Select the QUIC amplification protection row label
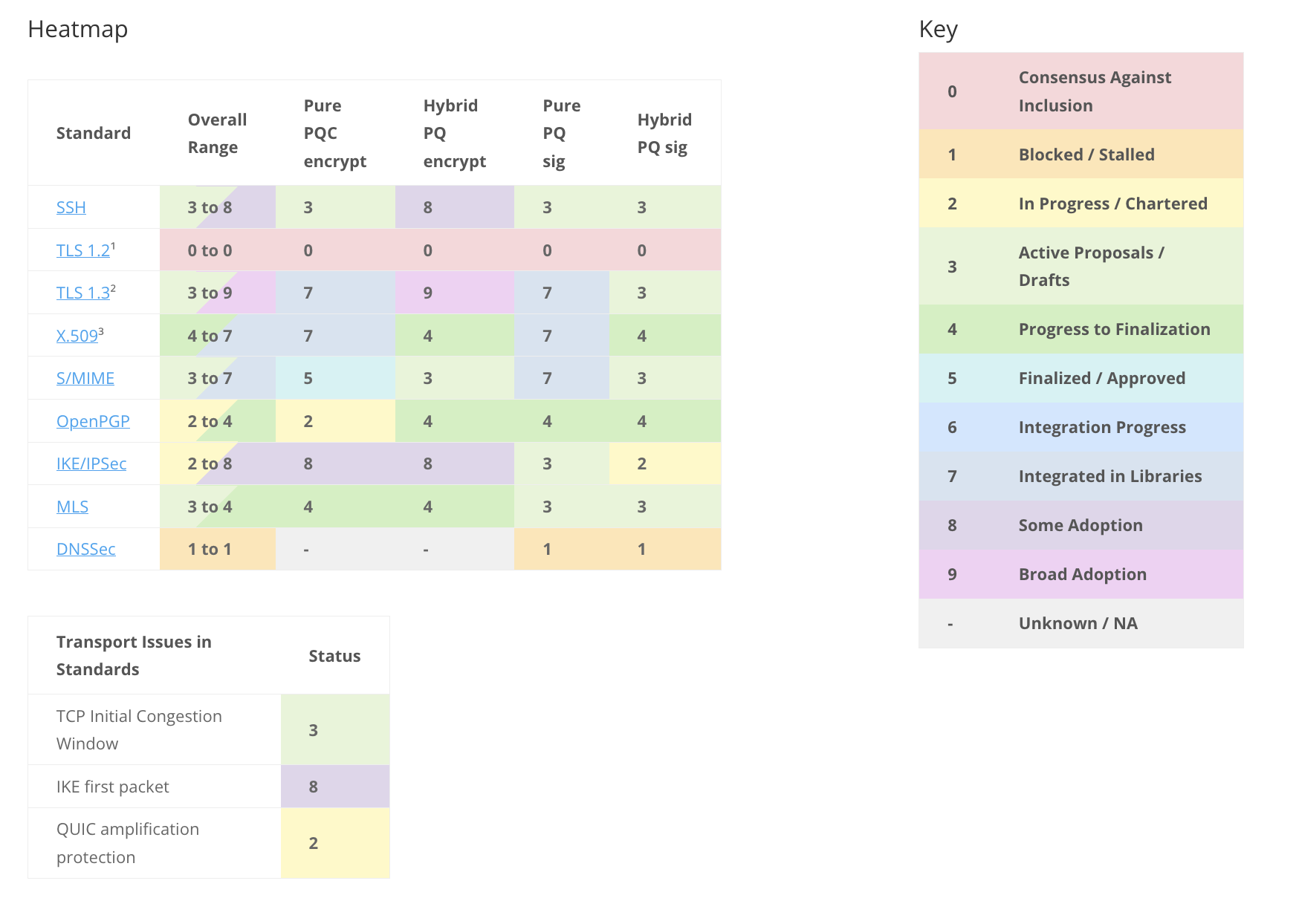 pos(128,843)
